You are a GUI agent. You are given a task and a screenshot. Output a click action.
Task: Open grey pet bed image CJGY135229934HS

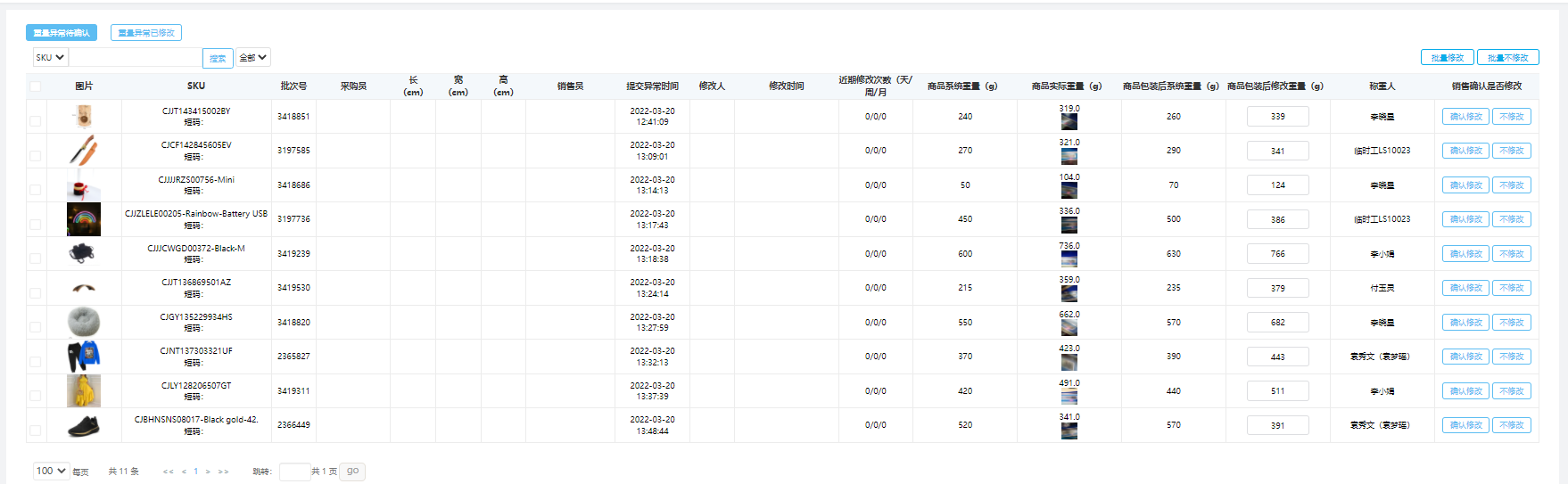[x=83, y=322]
